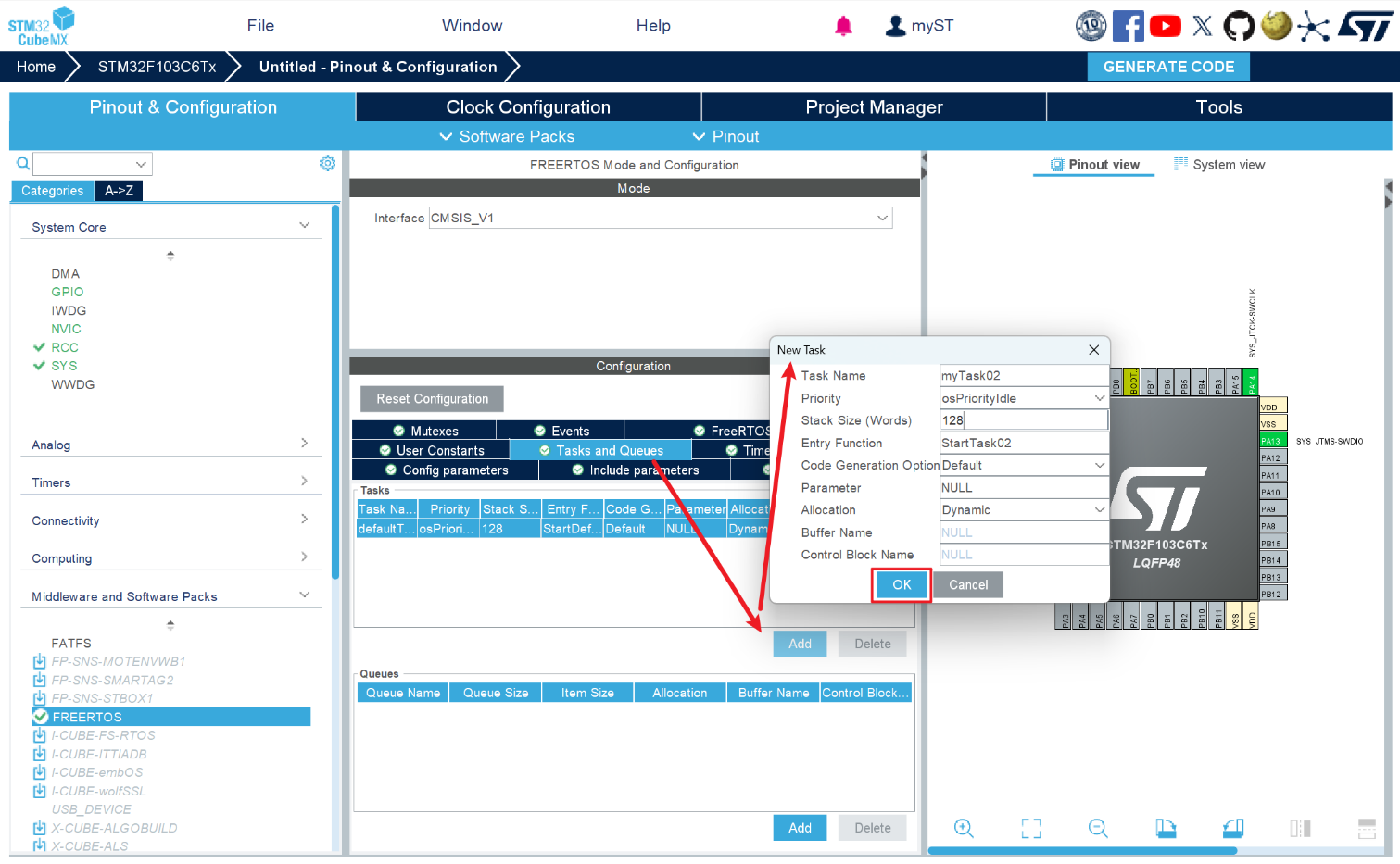Expand the Pinout menu
1400x864 pixels.
tap(725, 136)
